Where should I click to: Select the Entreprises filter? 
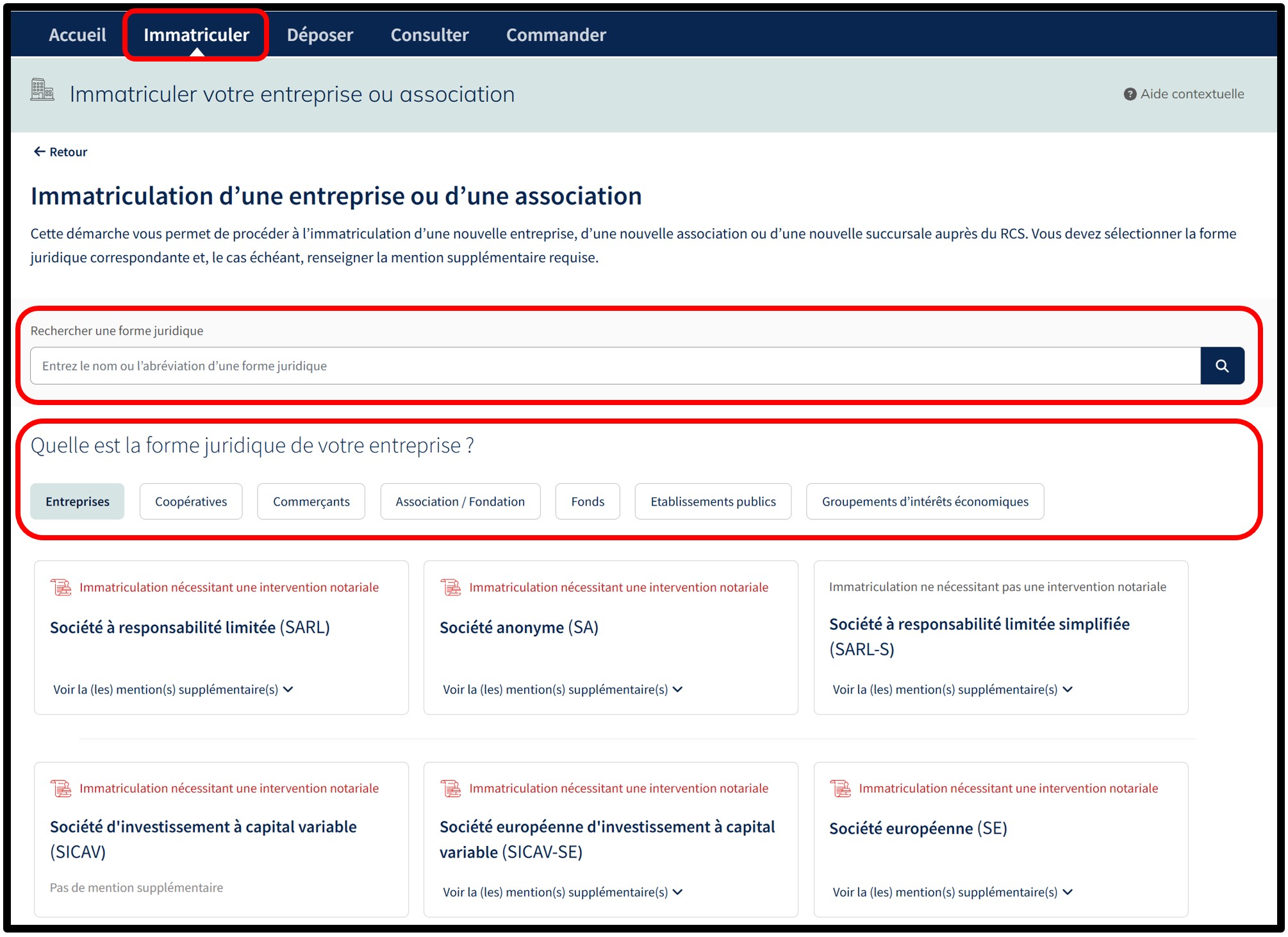click(x=78, y=501)
